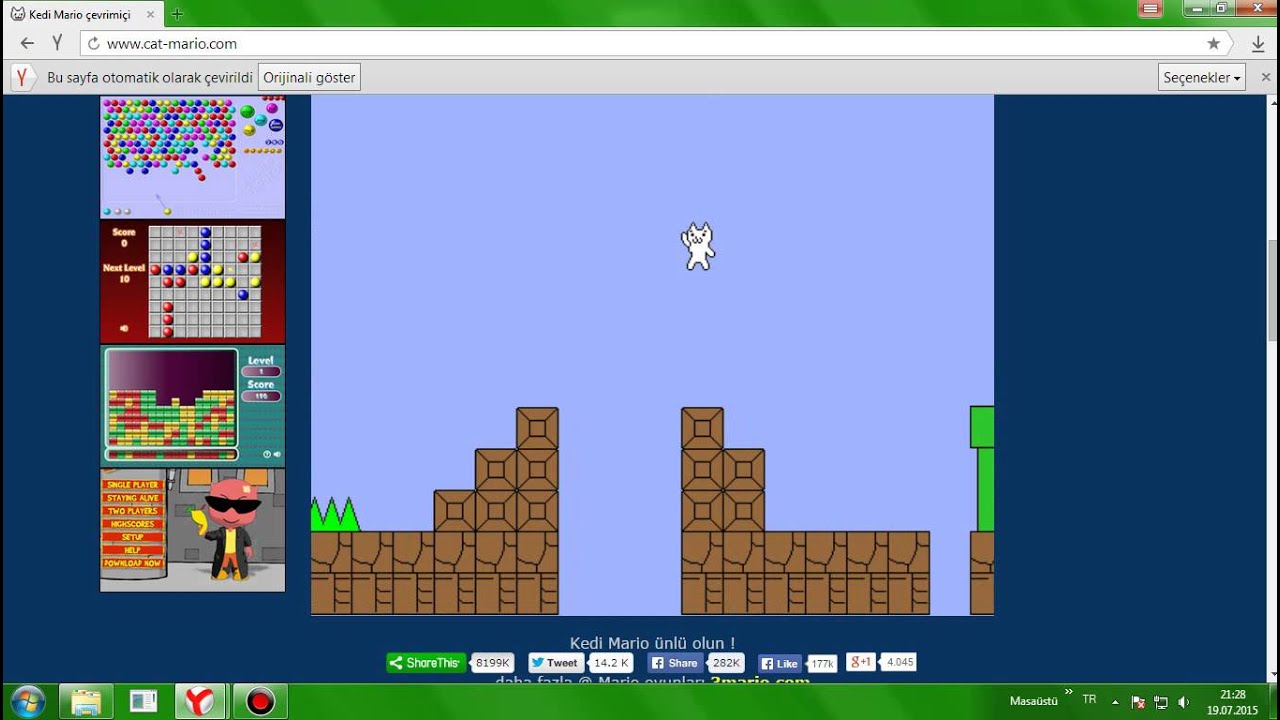Click the Google +1 button
This screenshot has width=1280, height=720.
pyautogui.click(x=861, y=662)
